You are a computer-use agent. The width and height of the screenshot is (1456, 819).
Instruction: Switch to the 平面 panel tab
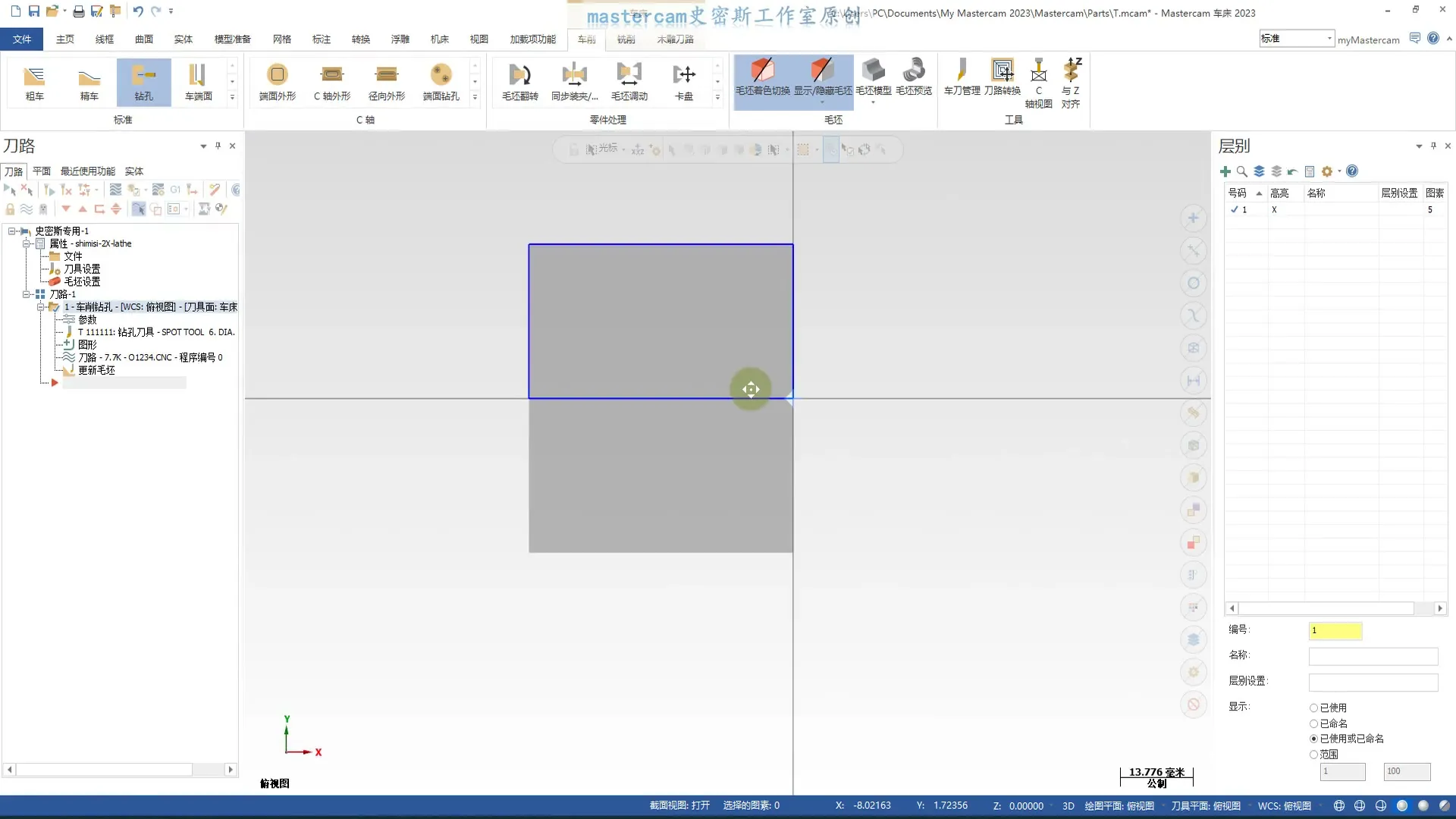point(42,171)
